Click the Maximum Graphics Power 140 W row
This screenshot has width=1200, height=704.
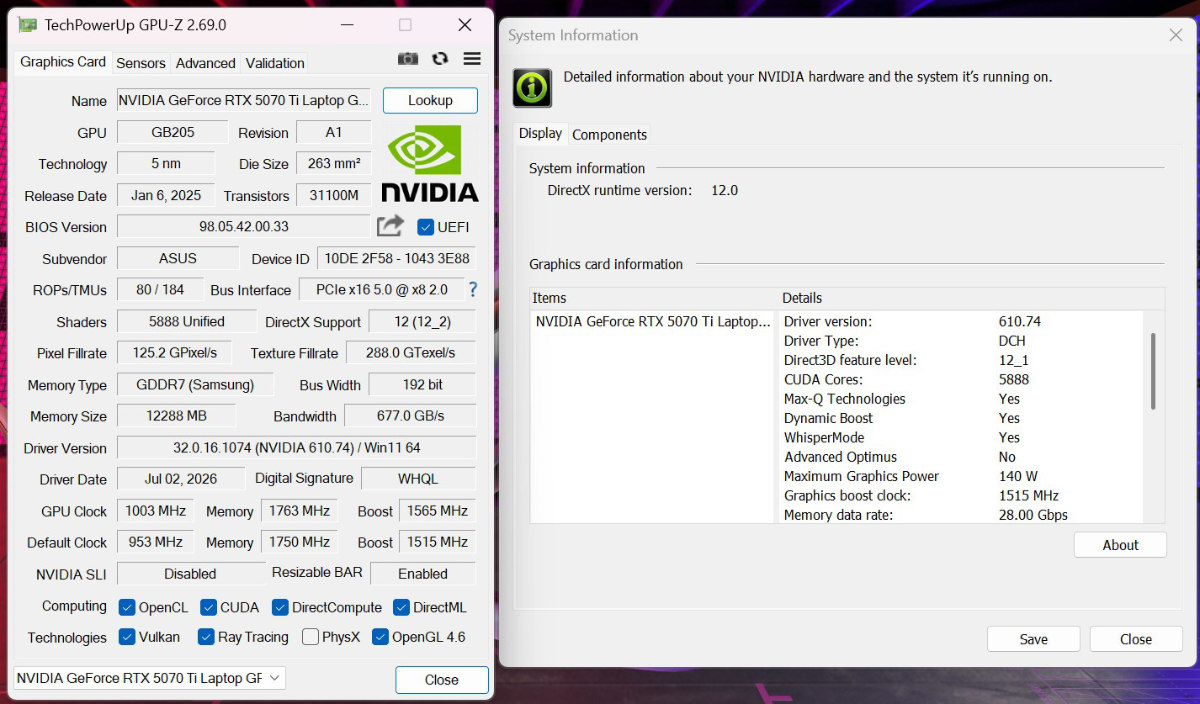[x=962, y=477]
